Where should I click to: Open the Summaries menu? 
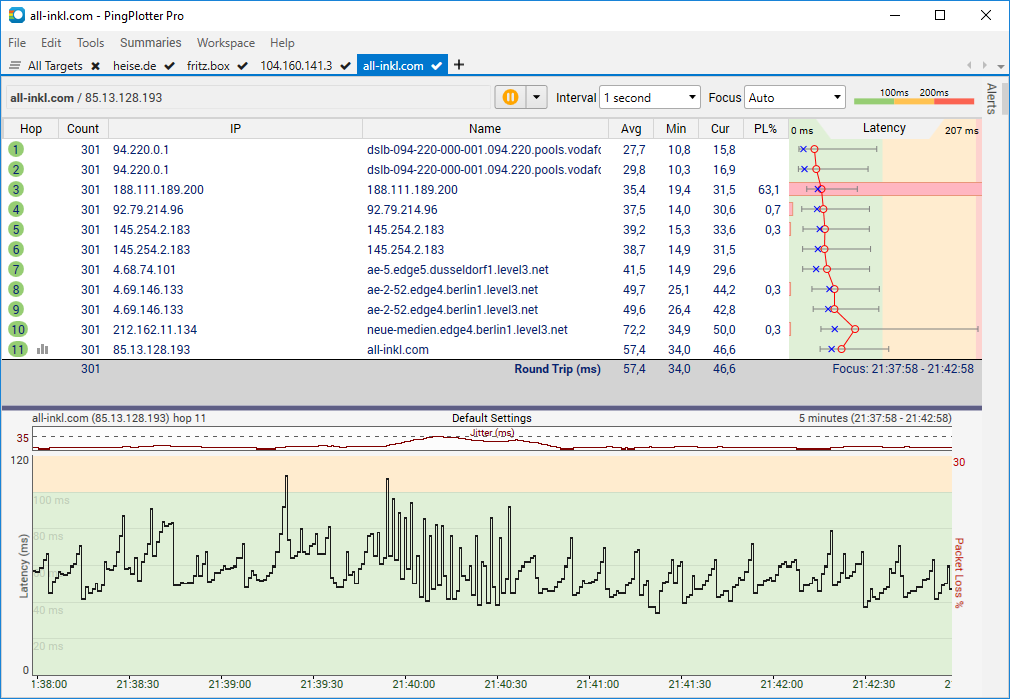(x=150, y=43)
